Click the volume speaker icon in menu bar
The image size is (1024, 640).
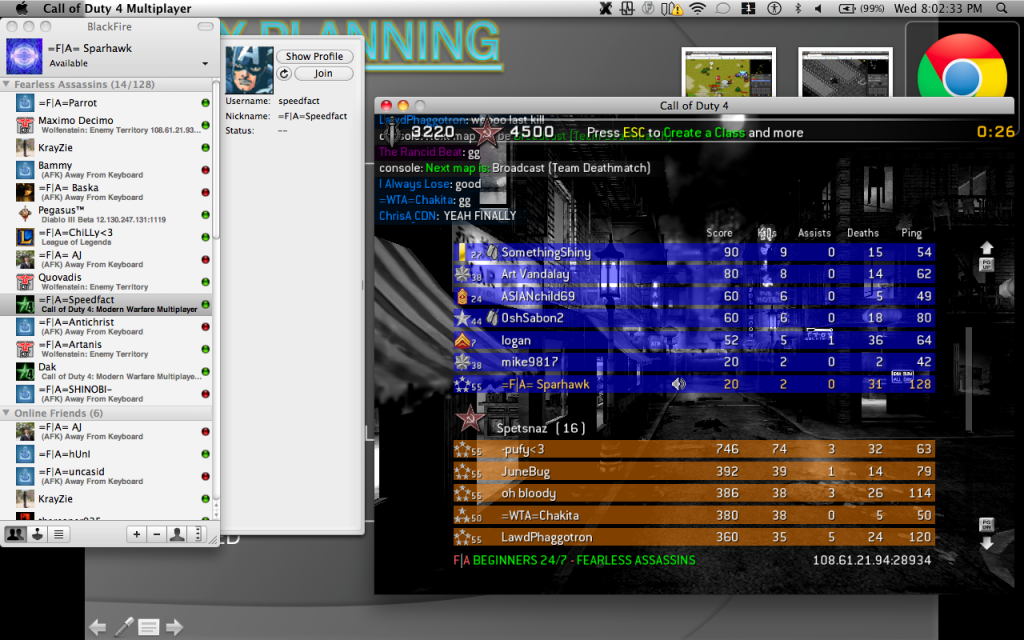point(818,8)
